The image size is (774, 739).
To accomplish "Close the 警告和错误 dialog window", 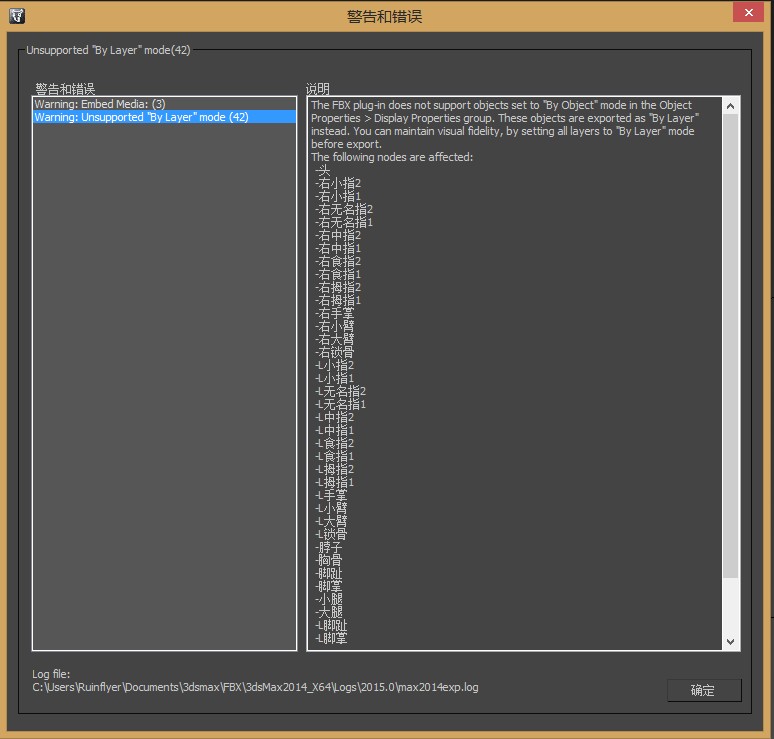I will tap(748, 12).
